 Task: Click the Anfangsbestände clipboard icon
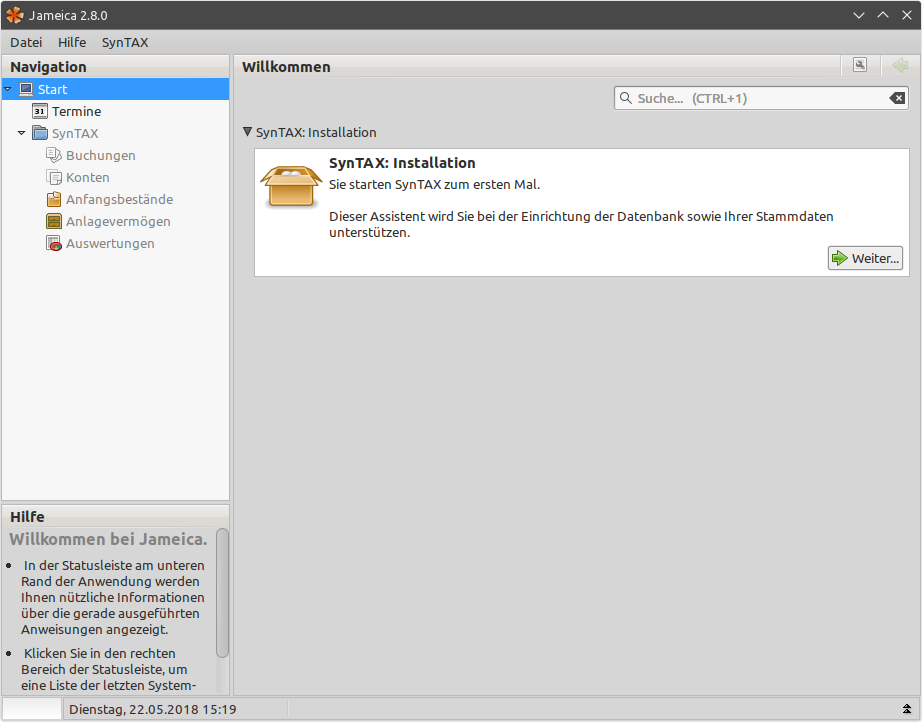coord(54,199)
